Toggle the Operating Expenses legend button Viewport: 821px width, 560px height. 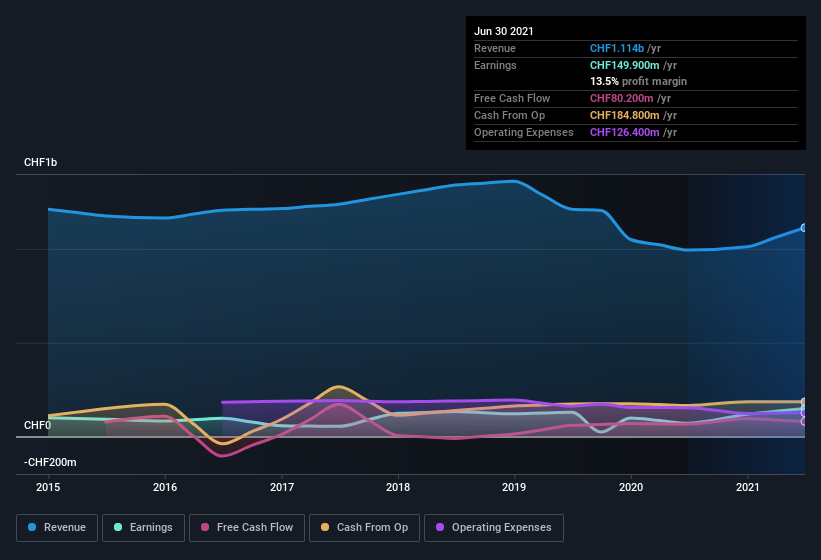[x=494, y=528]
